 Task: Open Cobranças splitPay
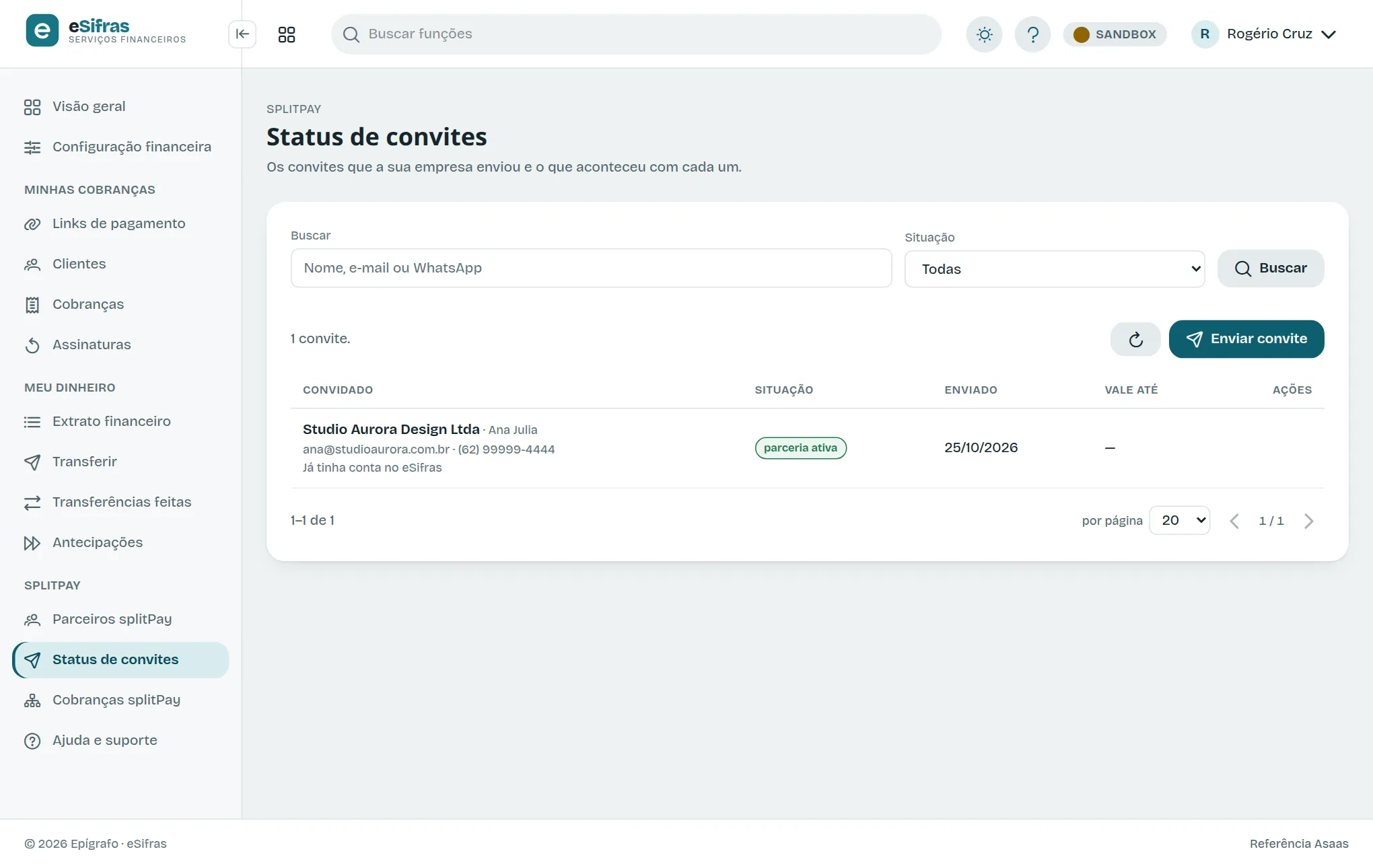tap(120, 700)
